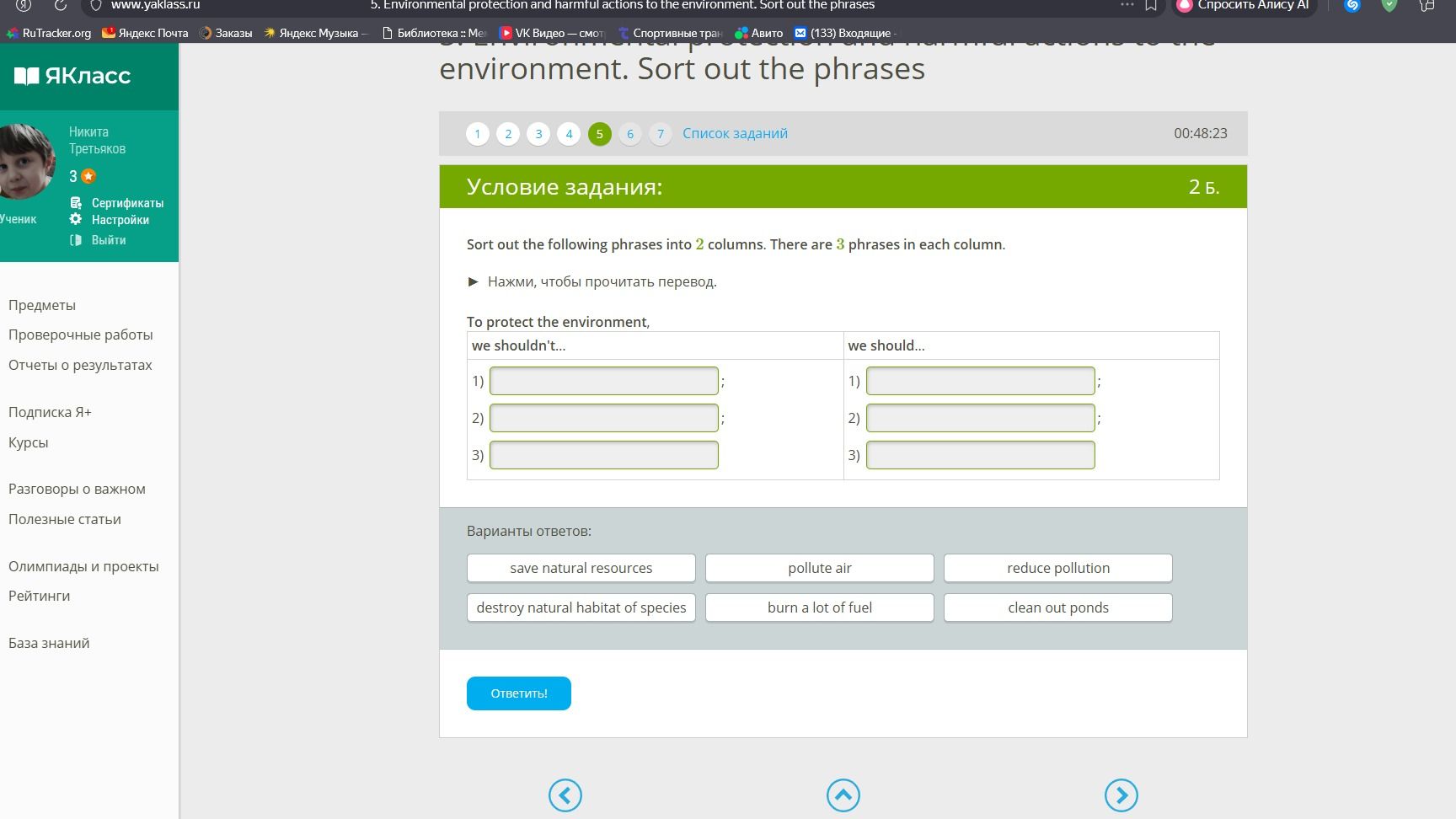This screenshot has height=819, width=1456.
Task: Open RuTracker.org bookmark
Action: click(49, 33)
